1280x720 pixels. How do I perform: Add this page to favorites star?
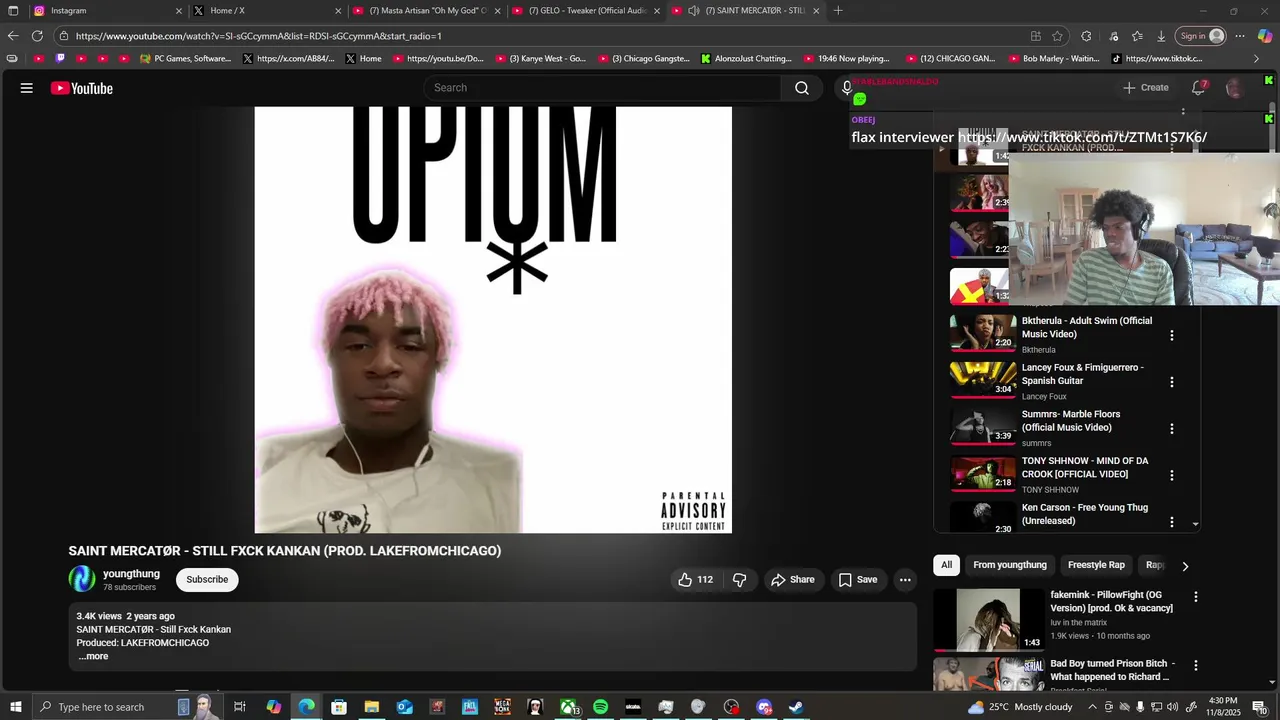click(x=1057, y=36)
